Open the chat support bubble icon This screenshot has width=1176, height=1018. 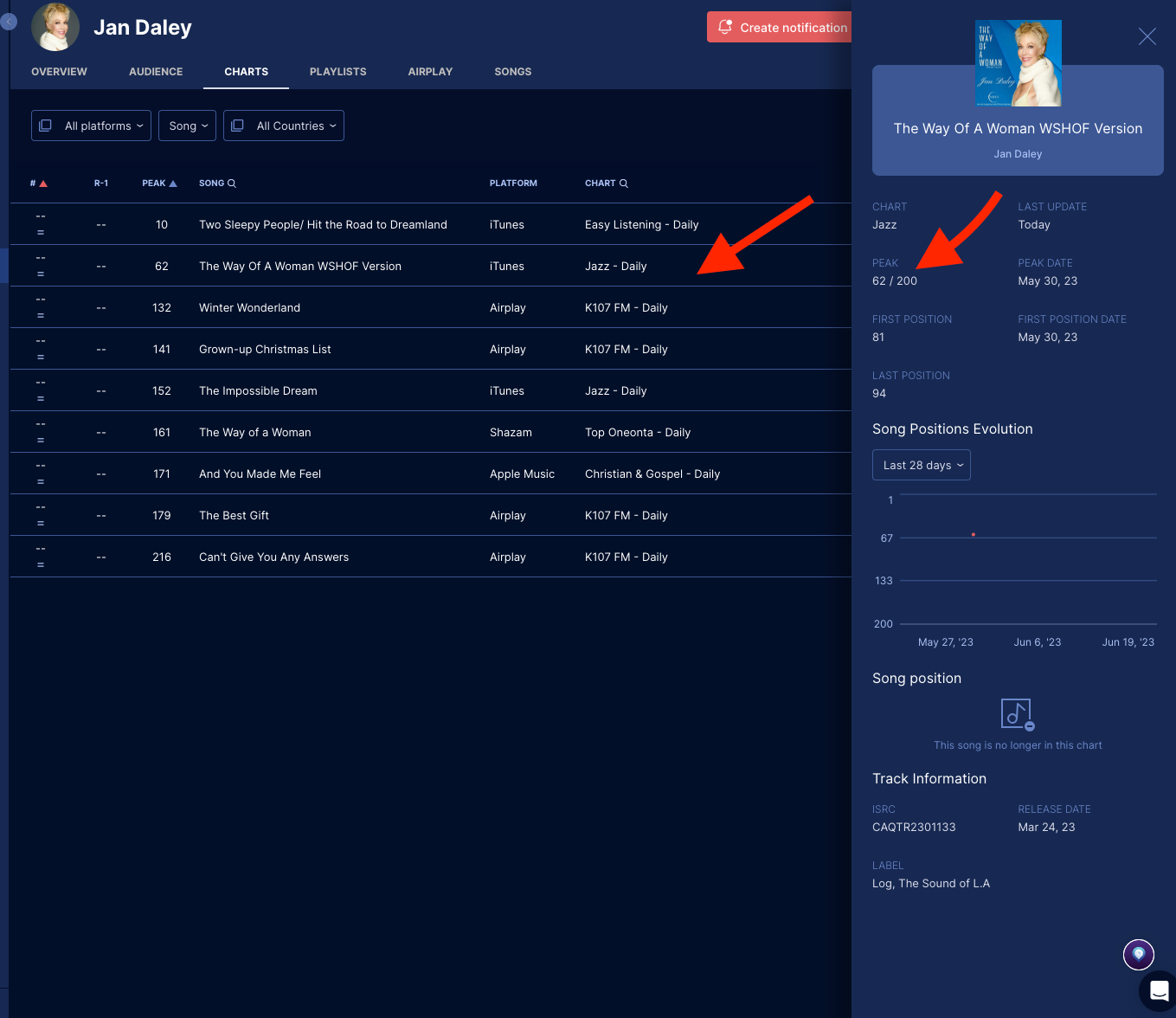1159,991
